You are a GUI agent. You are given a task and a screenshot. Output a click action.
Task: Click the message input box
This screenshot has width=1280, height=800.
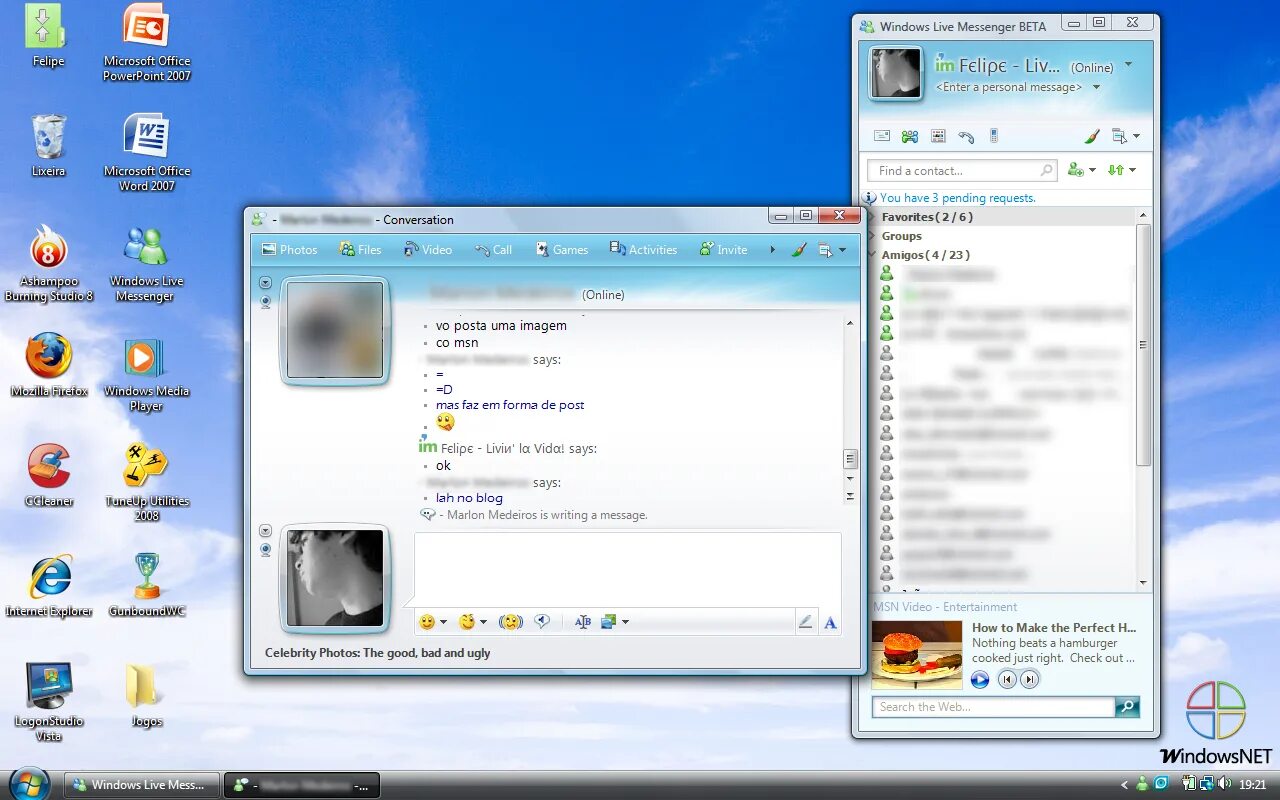tap(628, 569)
